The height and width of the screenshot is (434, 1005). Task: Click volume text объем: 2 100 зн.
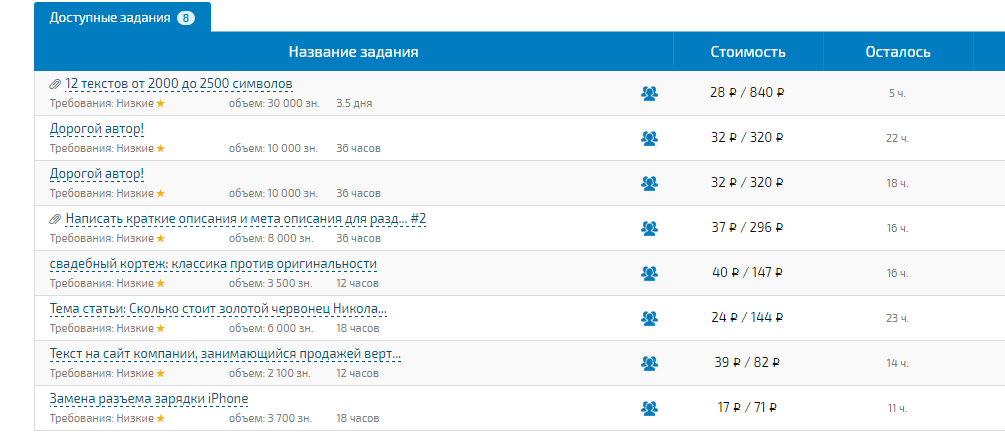pos(270,373)
